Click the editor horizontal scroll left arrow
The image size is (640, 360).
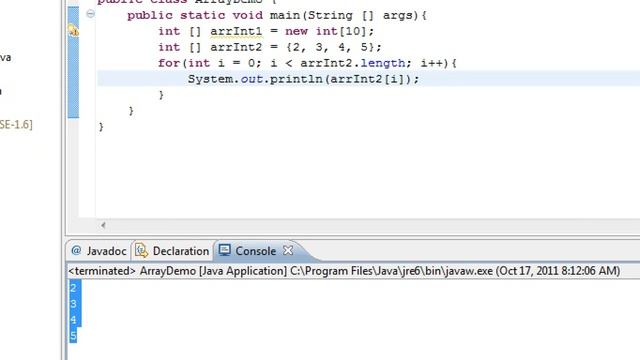(103, 225)
